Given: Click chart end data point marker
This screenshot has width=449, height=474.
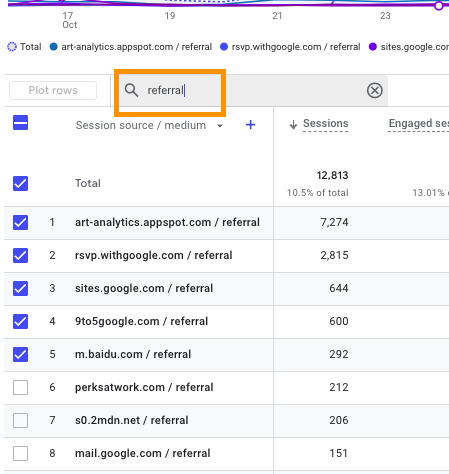Looking at the screenshot, I should (x=439, y=6).
